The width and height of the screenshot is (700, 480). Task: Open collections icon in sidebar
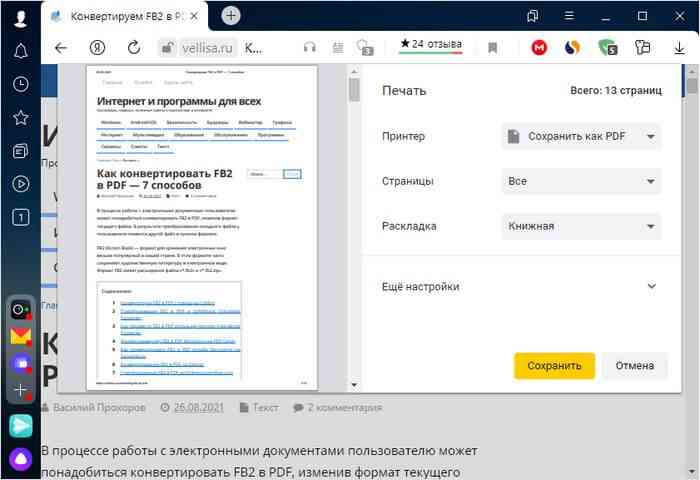(x=21, y=151)
